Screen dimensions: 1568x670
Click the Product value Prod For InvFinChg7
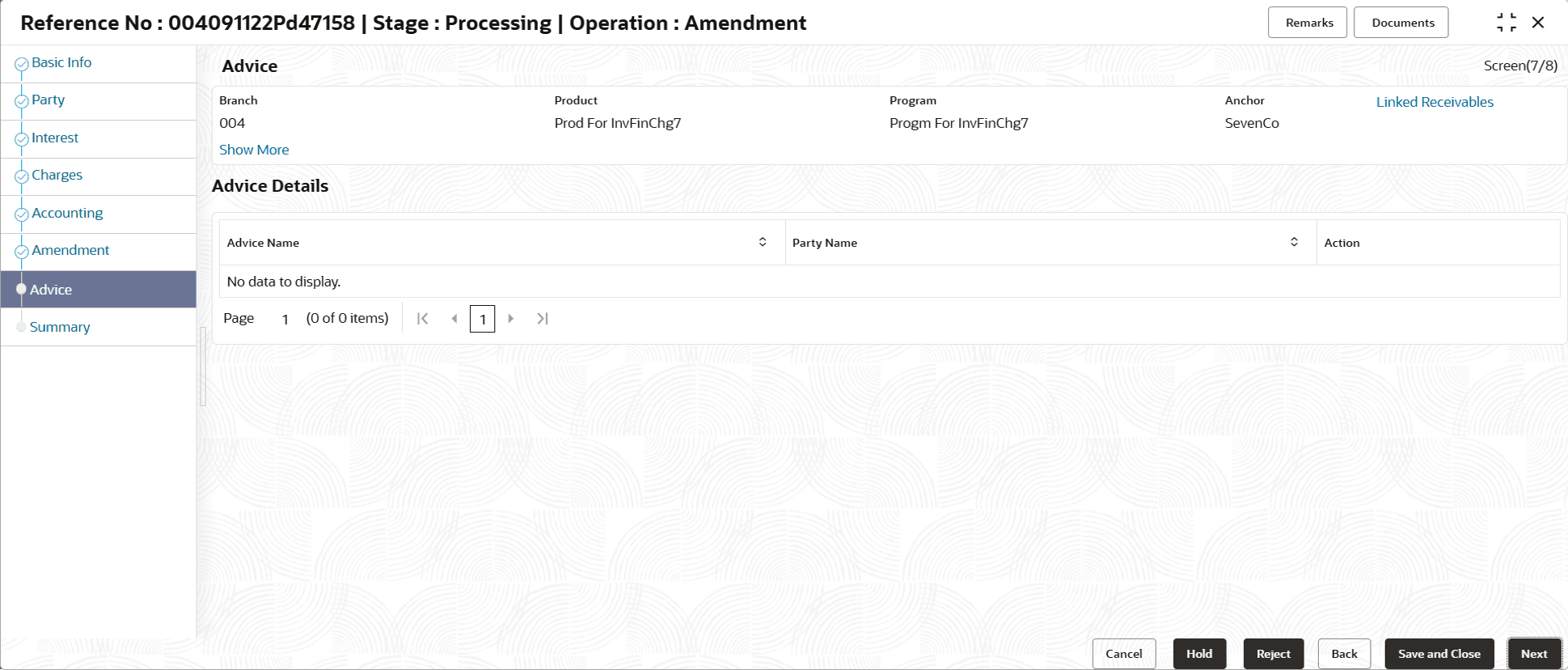618,123
